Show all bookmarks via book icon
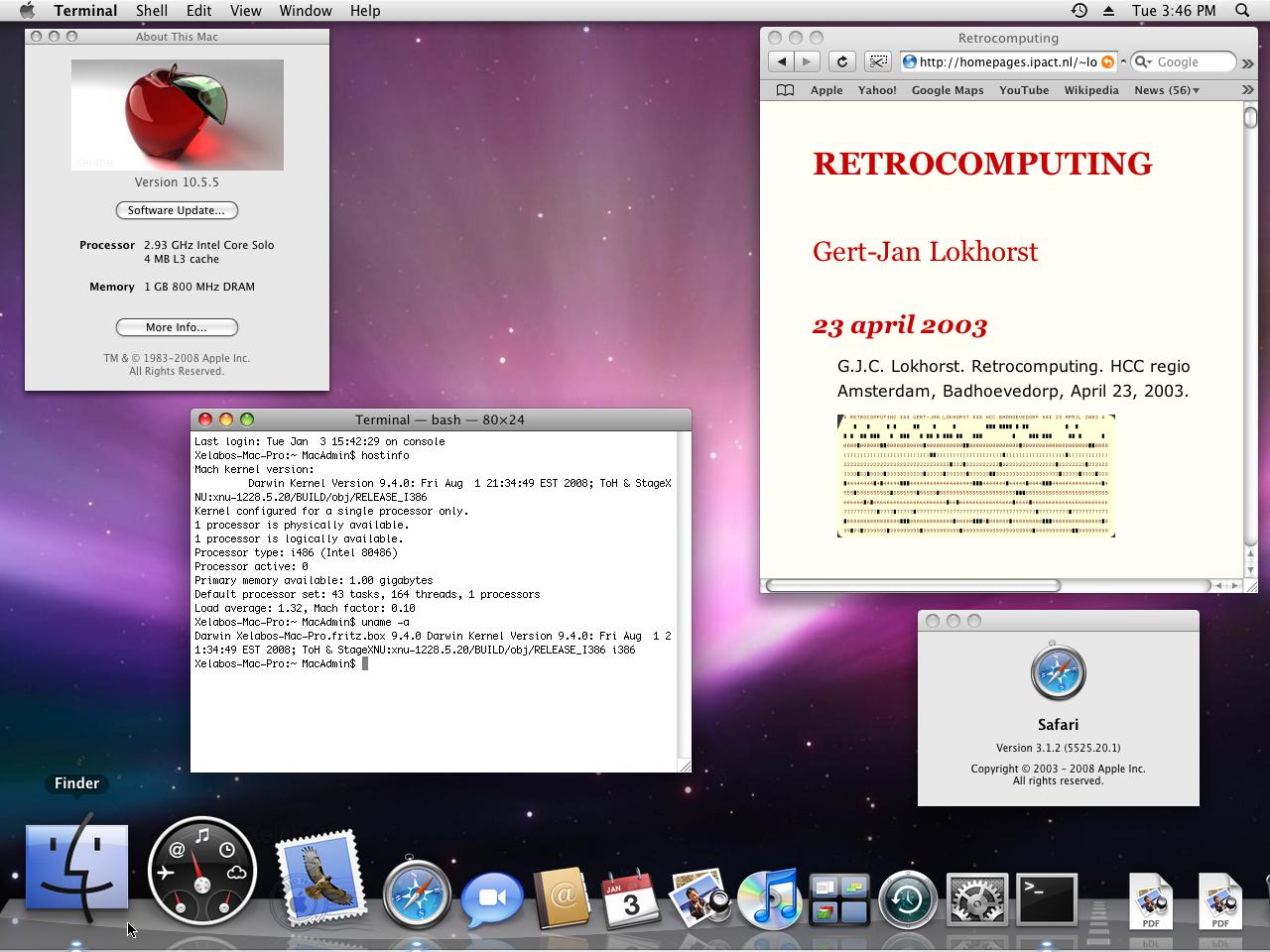The width and height of the screenshot is (1270, 952). pyautogui.click(x=785, y=90)
